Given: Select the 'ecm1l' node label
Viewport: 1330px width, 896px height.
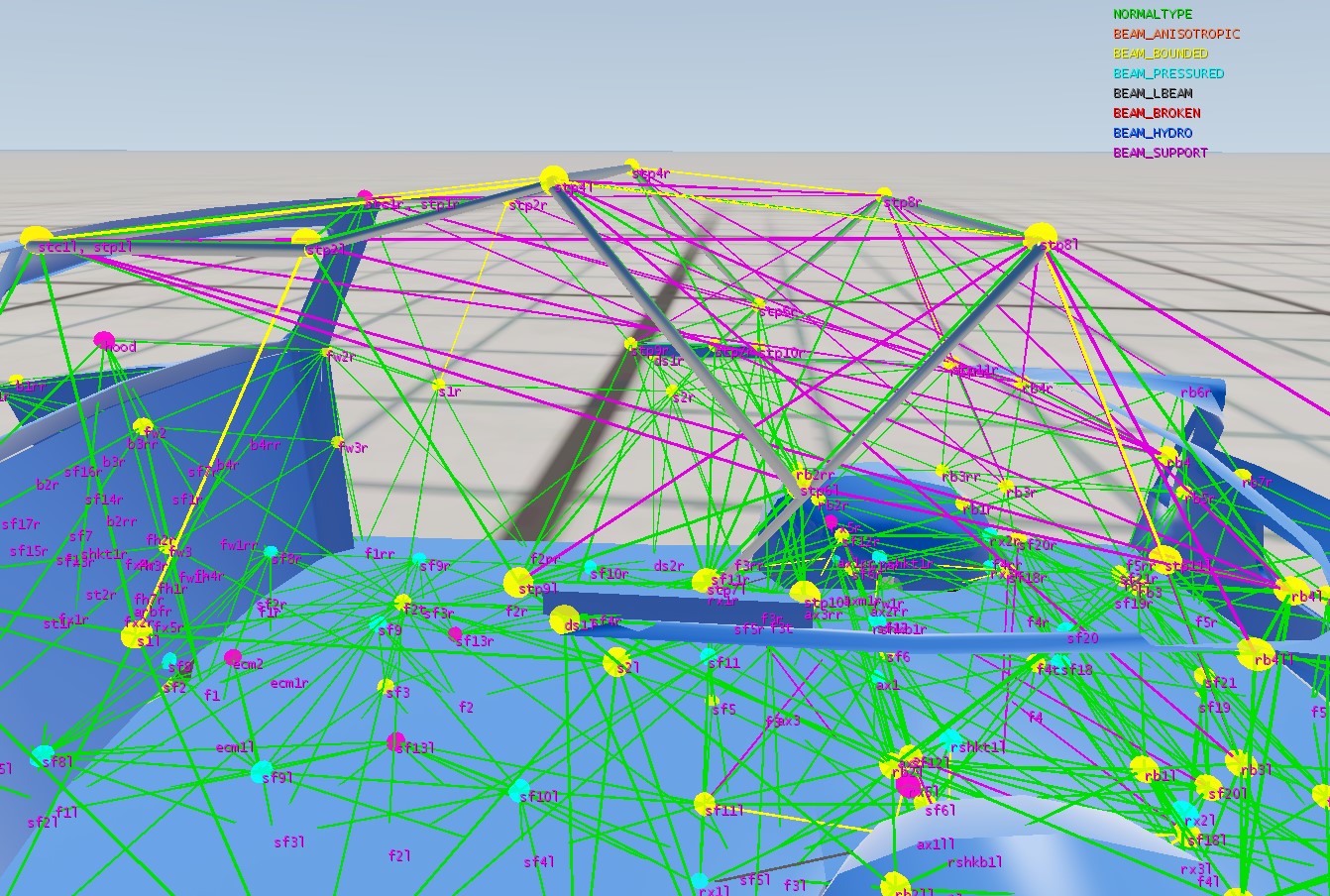Looking at the screenshot, I should click(x=236, y=747).
